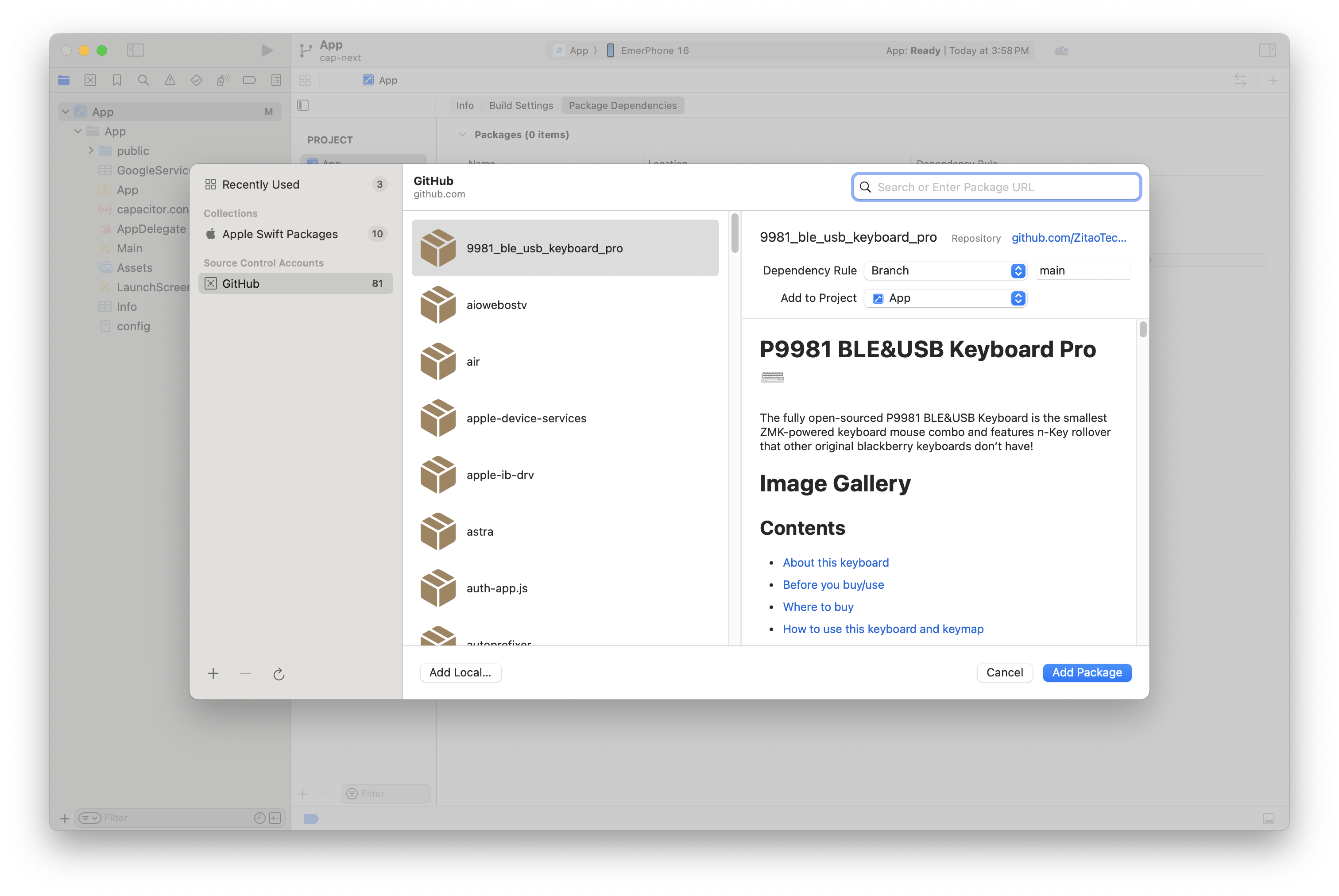Toggle the project targets list sidebar

303,105
